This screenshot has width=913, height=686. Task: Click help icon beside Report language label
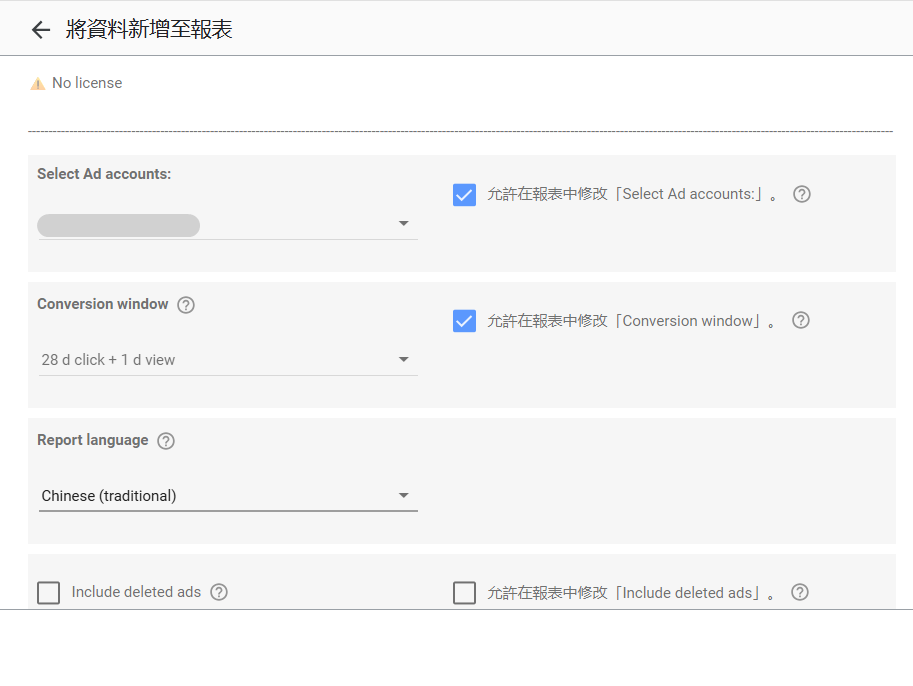pos(166,441)
